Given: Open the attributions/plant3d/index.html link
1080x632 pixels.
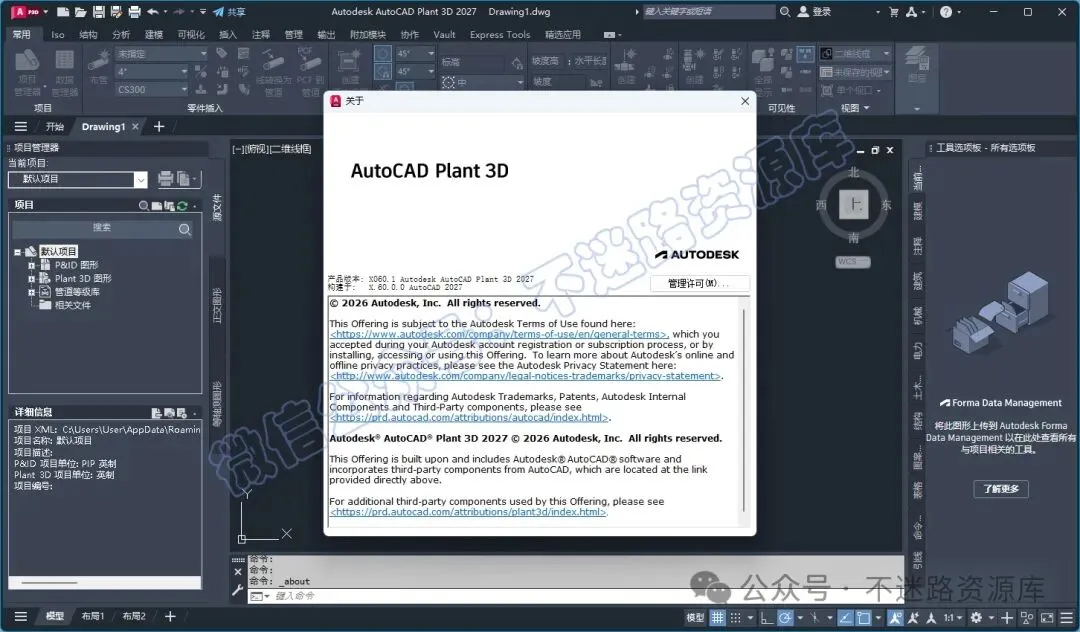Looking at the screenshot, I should click(x=468, y=512).
